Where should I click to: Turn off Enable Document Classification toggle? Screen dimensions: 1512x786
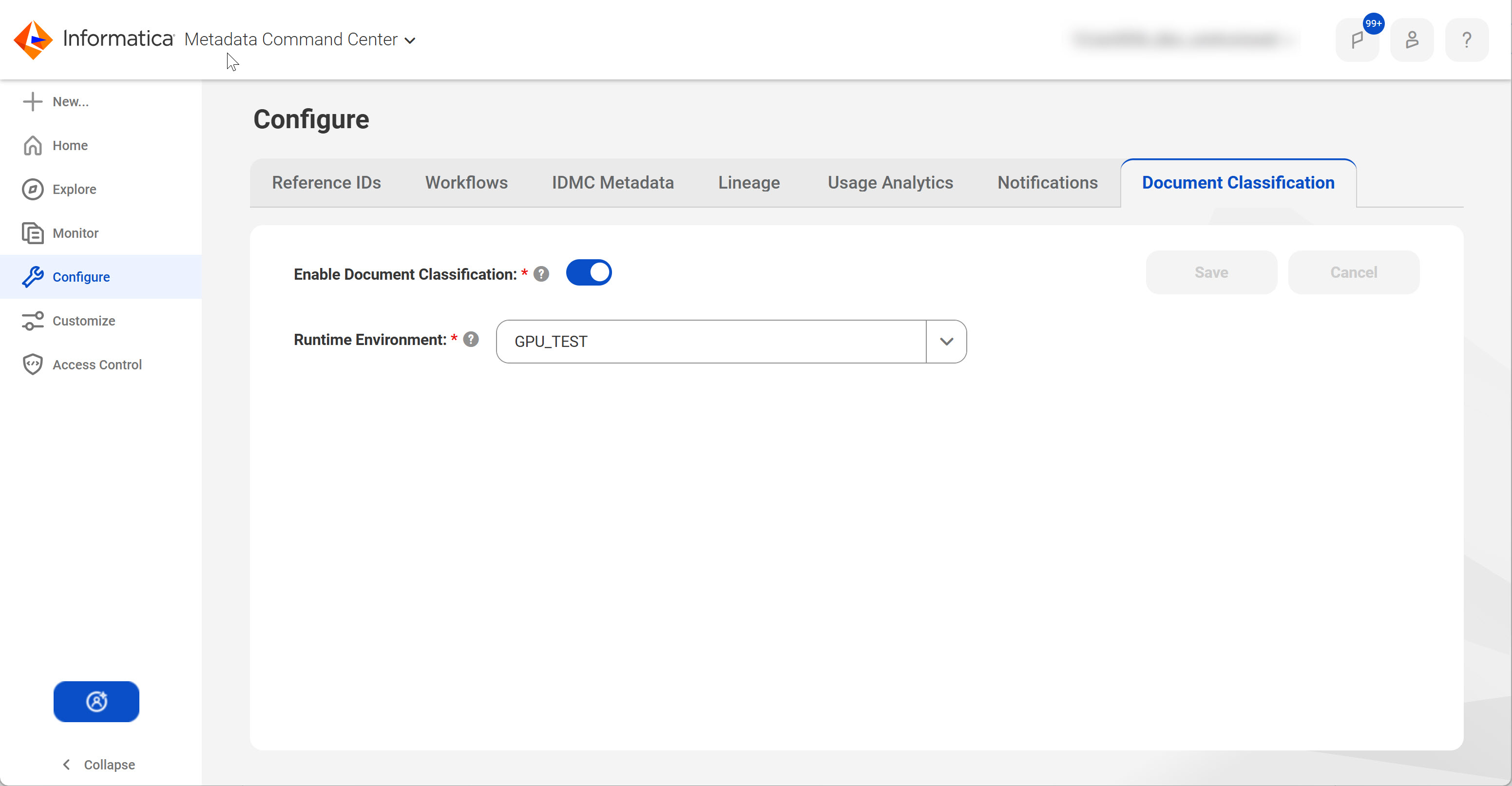click(x=589, y=272)
